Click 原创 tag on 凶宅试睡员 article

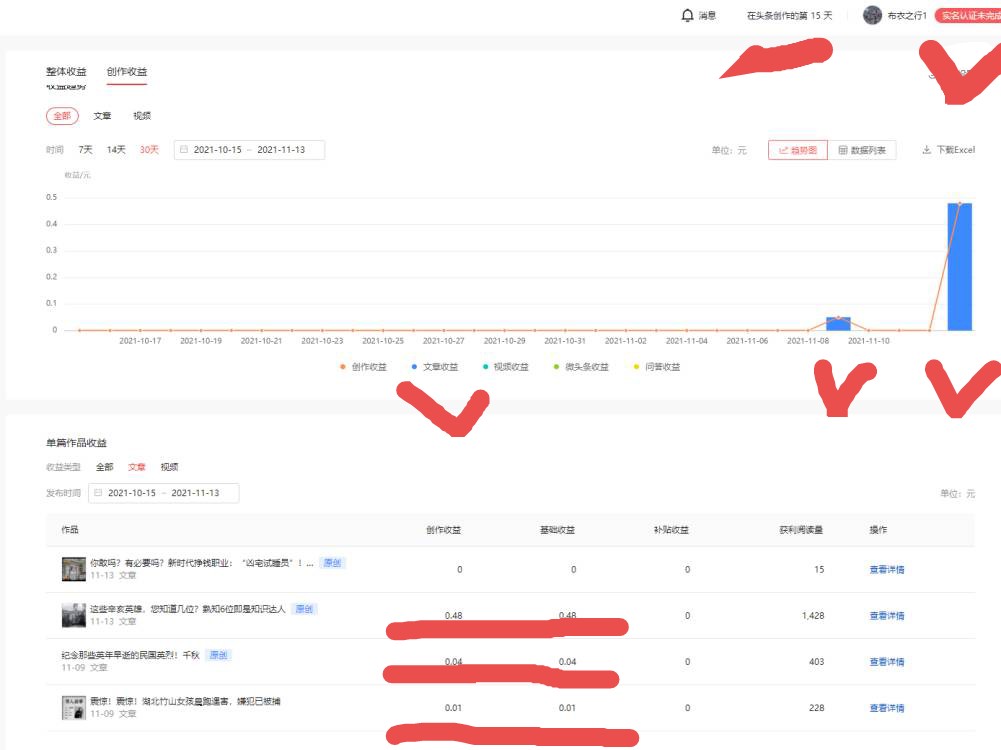coord(332,563)
